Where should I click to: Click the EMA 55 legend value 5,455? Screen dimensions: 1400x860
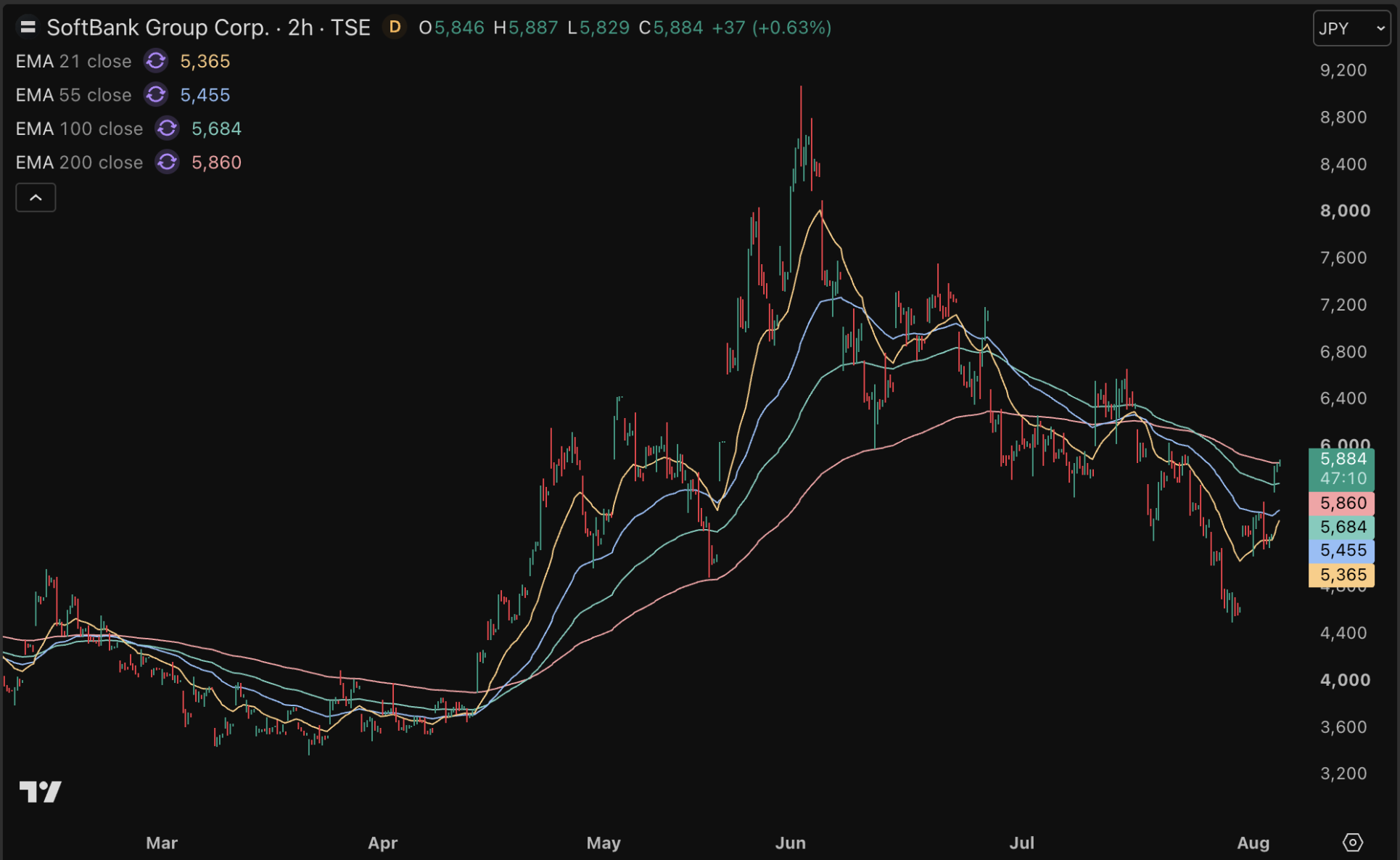(x=205, y=94)
